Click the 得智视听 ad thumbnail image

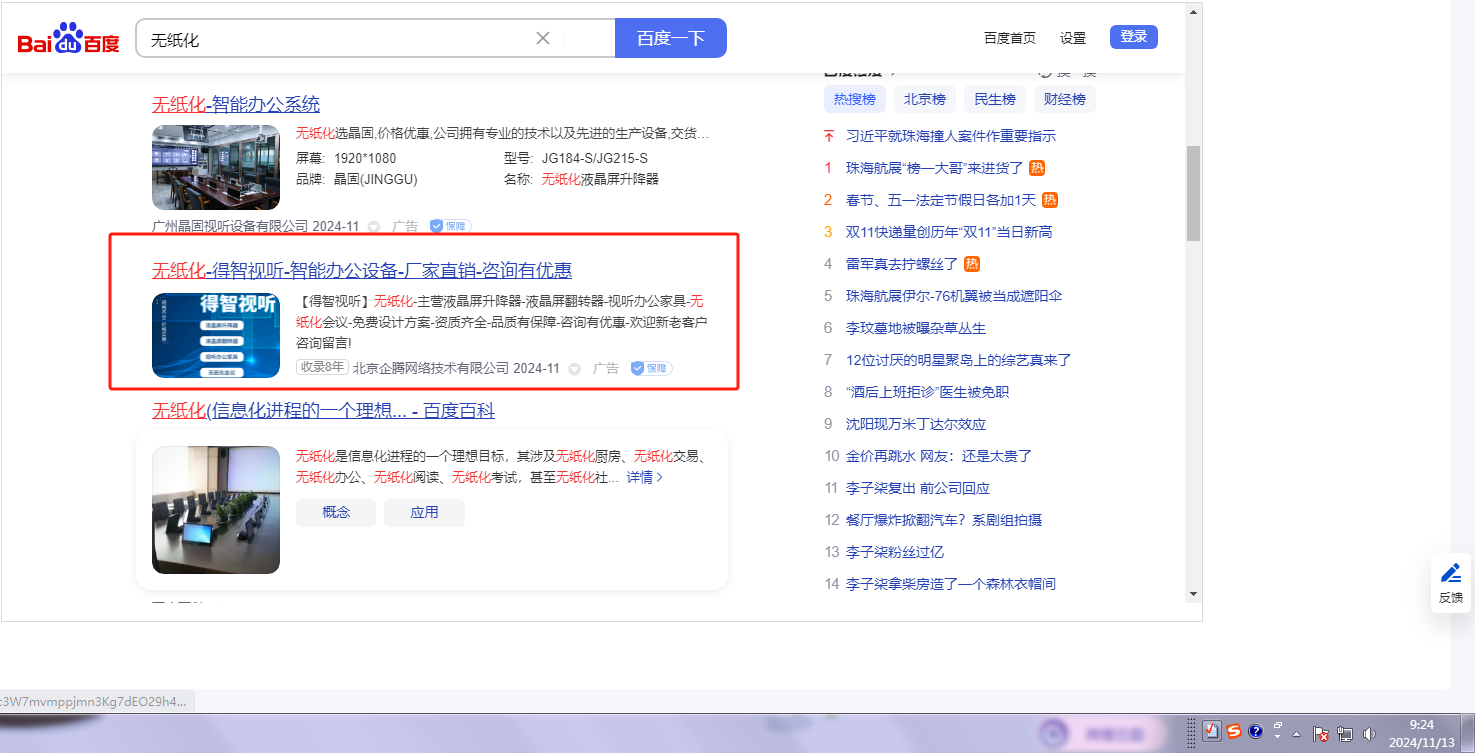click(216, 335)
